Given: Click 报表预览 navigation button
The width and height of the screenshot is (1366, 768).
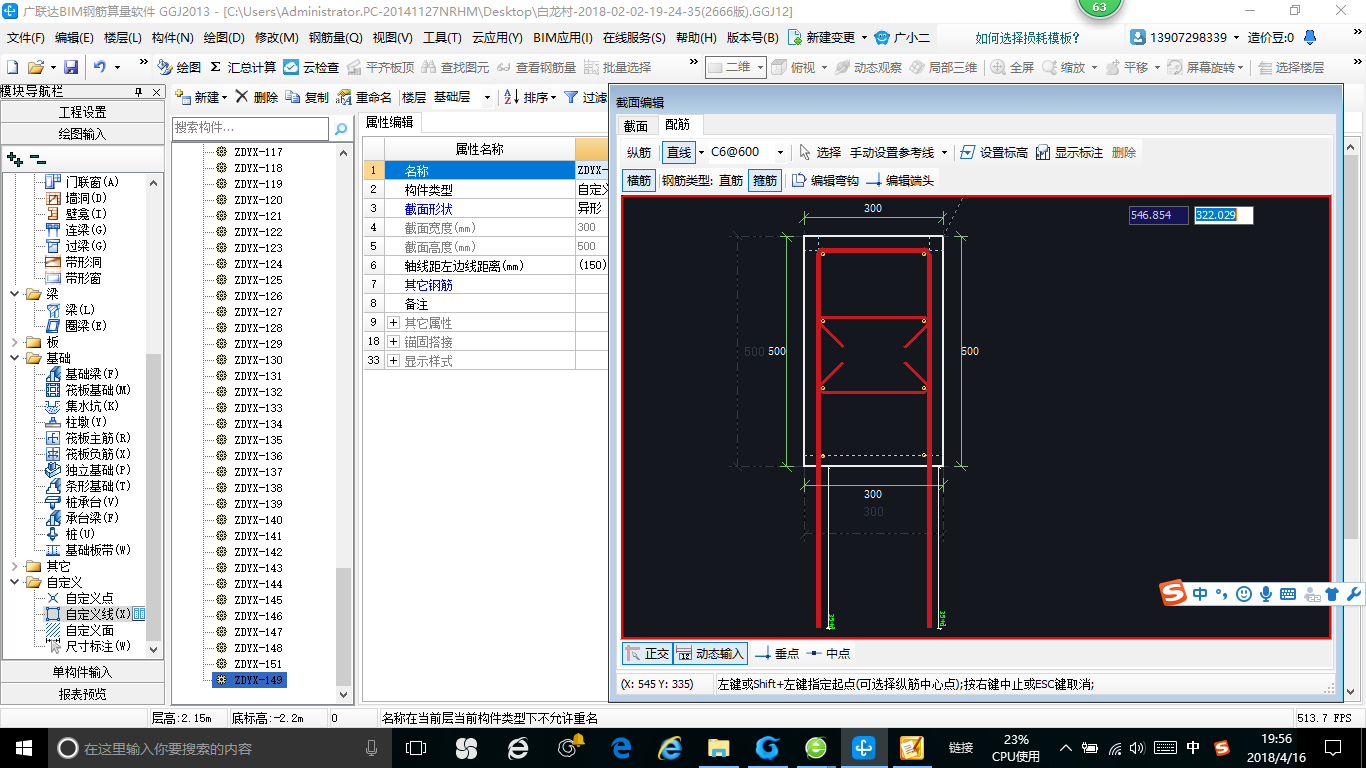Looking at the screenshot, I should [x=82, y=694].
